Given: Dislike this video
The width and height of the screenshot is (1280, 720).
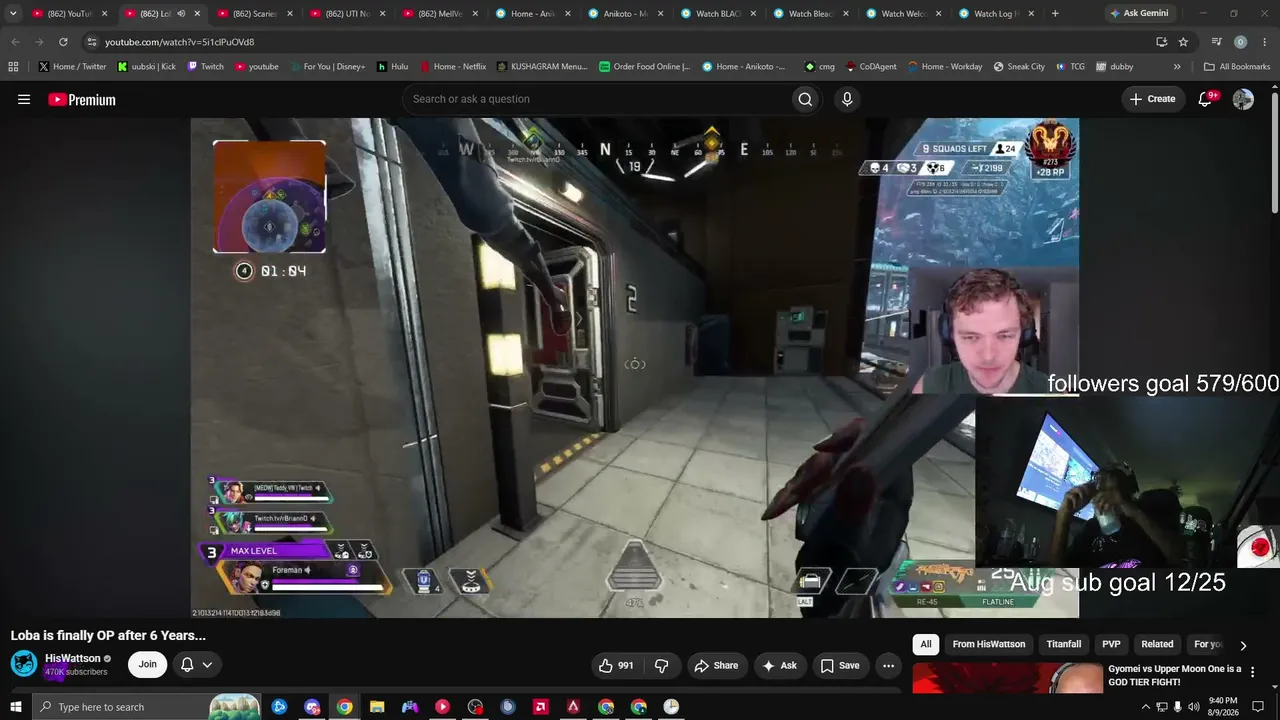Looking at the screenshot, I should click(661, 665).
